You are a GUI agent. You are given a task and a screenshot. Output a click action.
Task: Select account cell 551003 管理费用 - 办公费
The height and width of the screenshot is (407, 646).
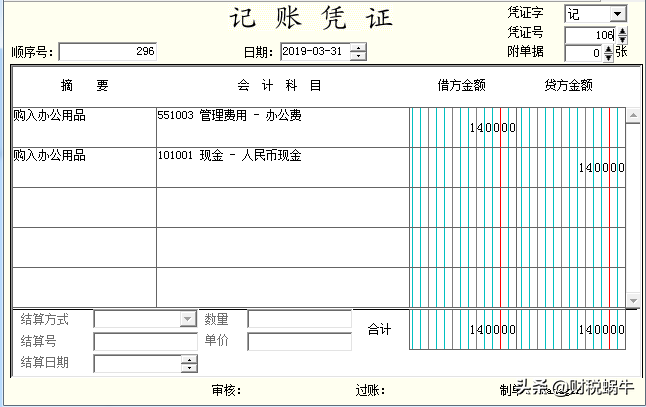[282, 127]
